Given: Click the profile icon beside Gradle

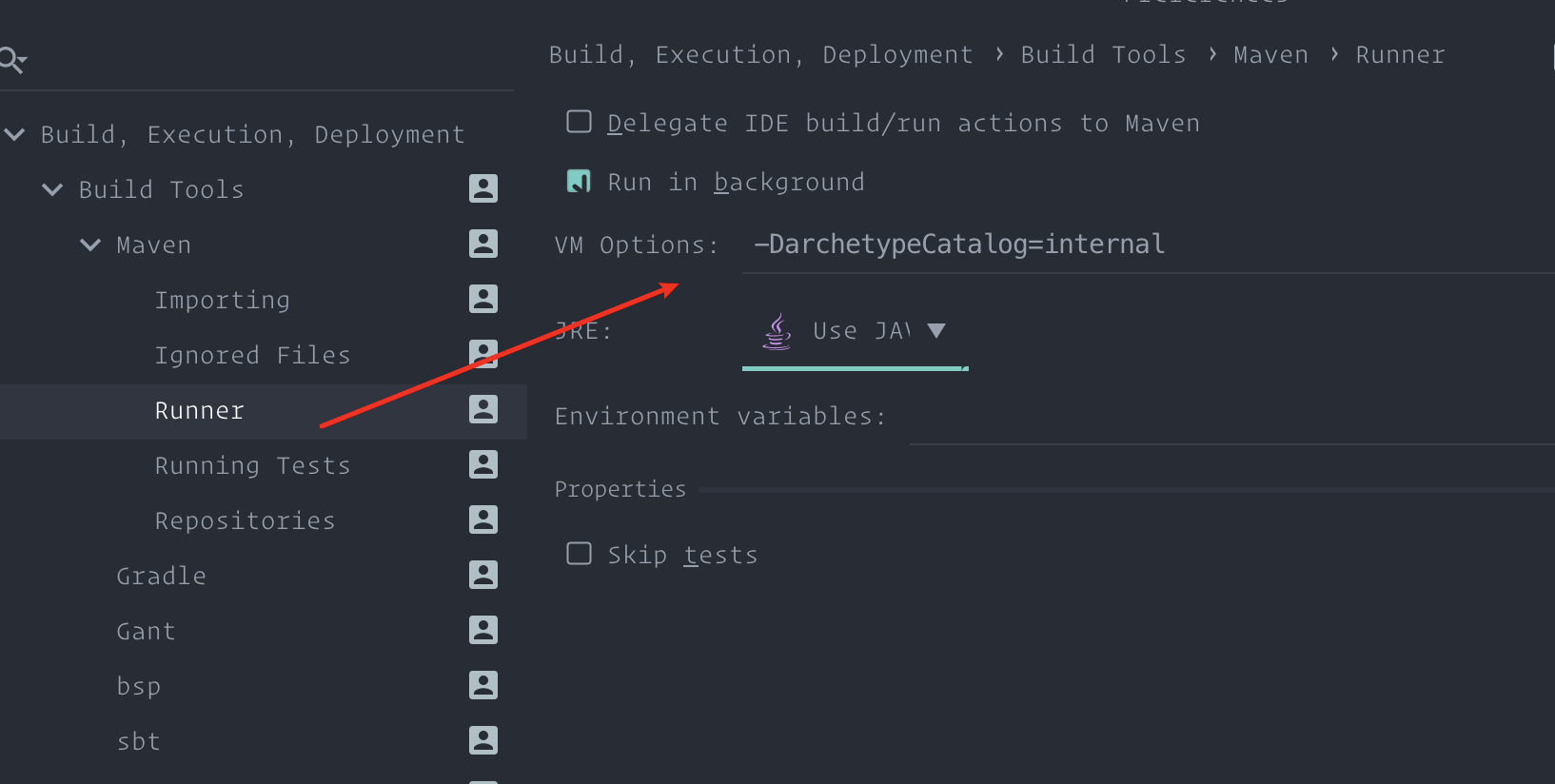Looking at the screenshot, I should pyautogui.click(x=483, y=575).
